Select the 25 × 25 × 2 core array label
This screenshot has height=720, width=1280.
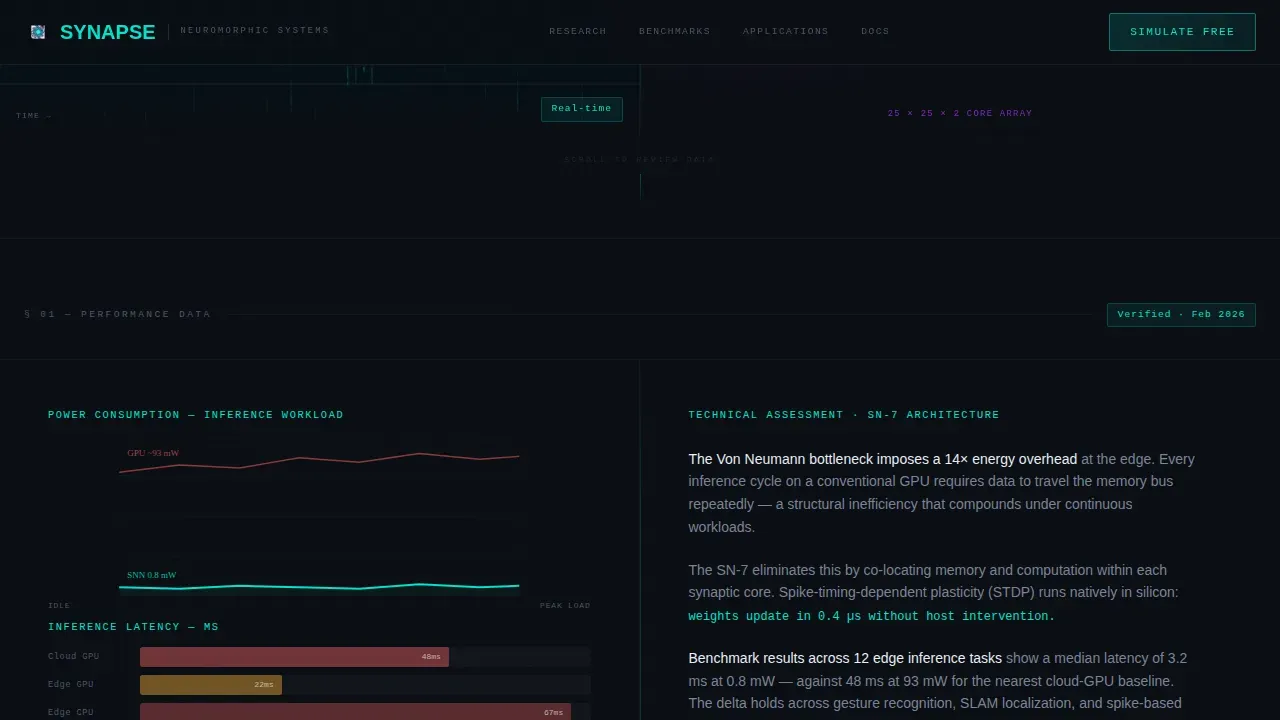[960, 113]
